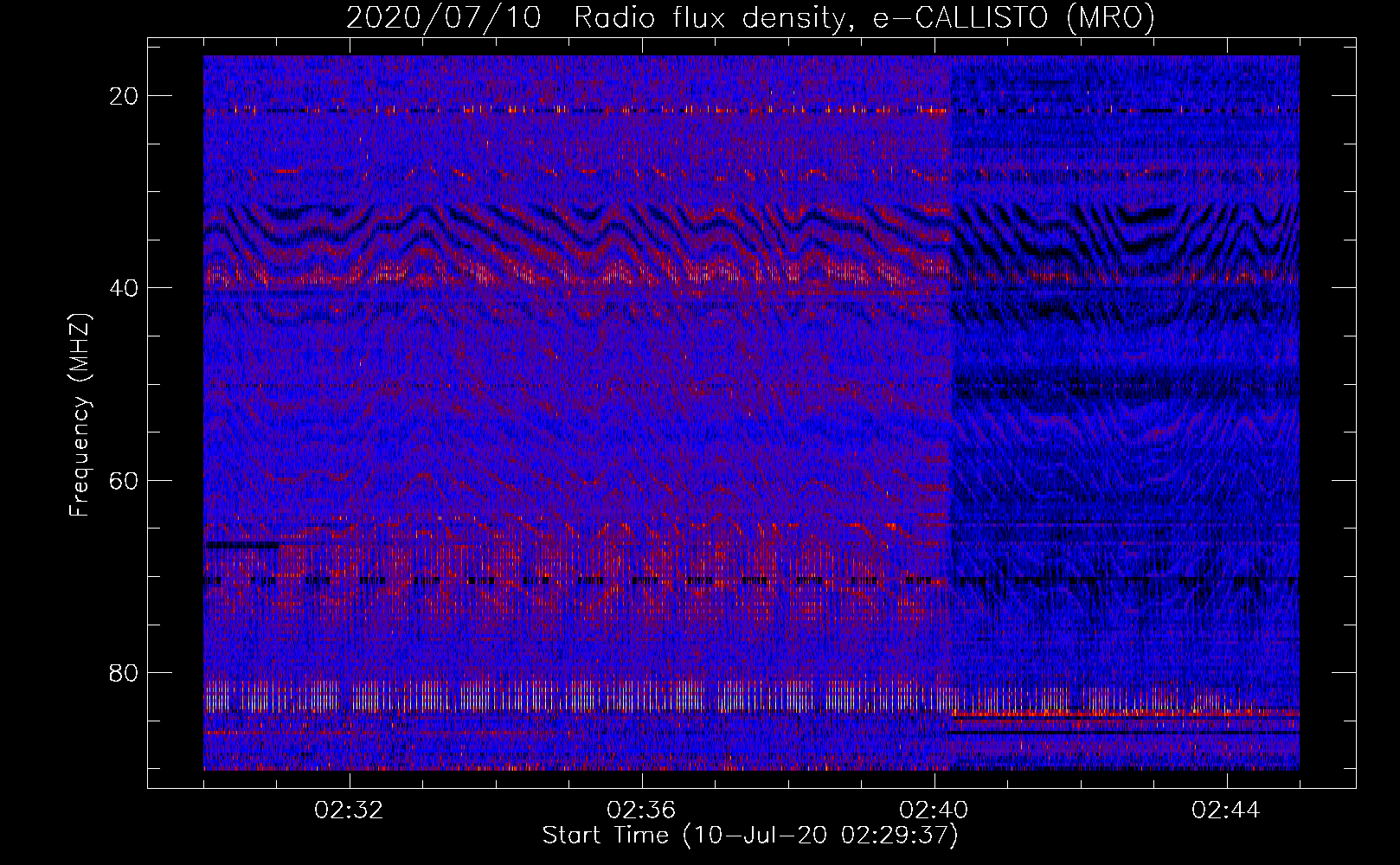Click the "Frequency (MHZ)" axis label
1400x865 pixels.
pos(80,414)
